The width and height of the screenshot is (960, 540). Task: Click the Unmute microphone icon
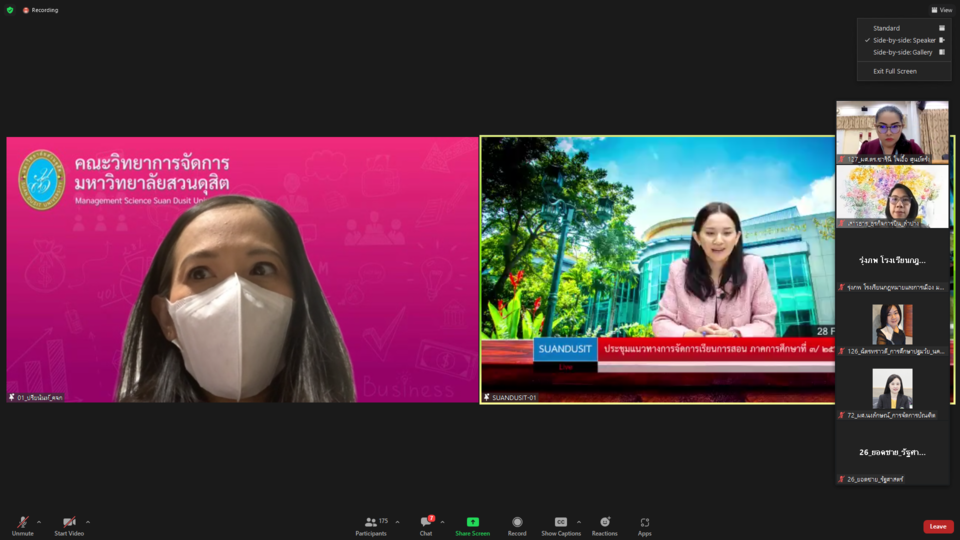(23, 522)
